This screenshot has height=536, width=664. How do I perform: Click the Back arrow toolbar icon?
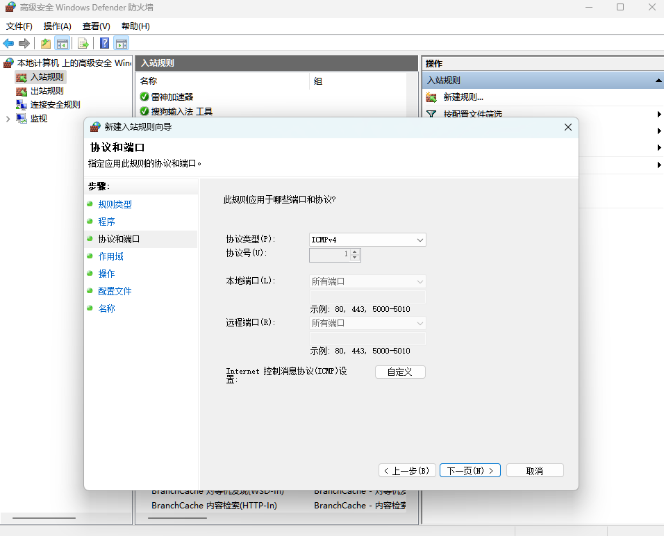click(8, 43)
